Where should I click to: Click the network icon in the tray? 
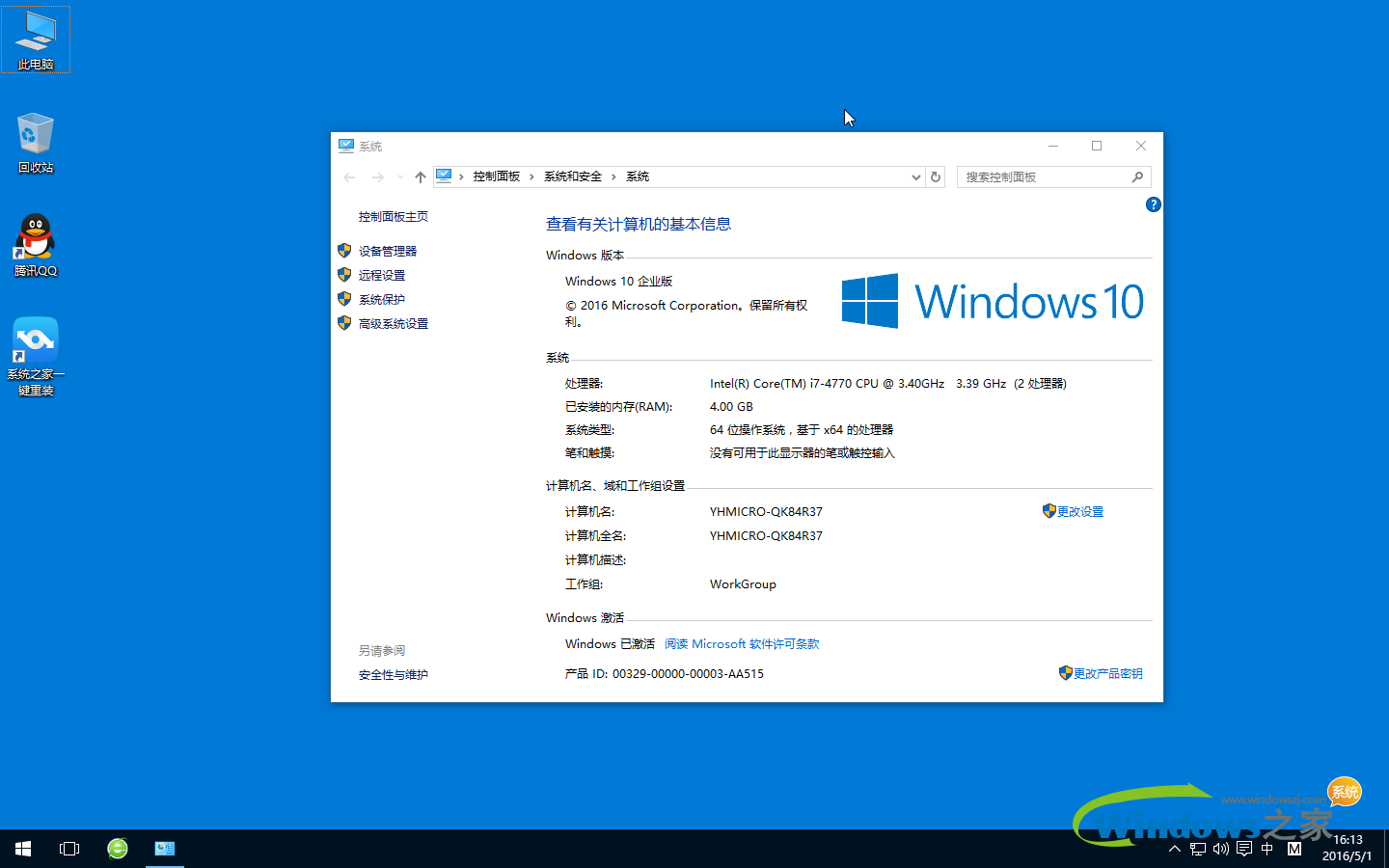coord(1197,848)
